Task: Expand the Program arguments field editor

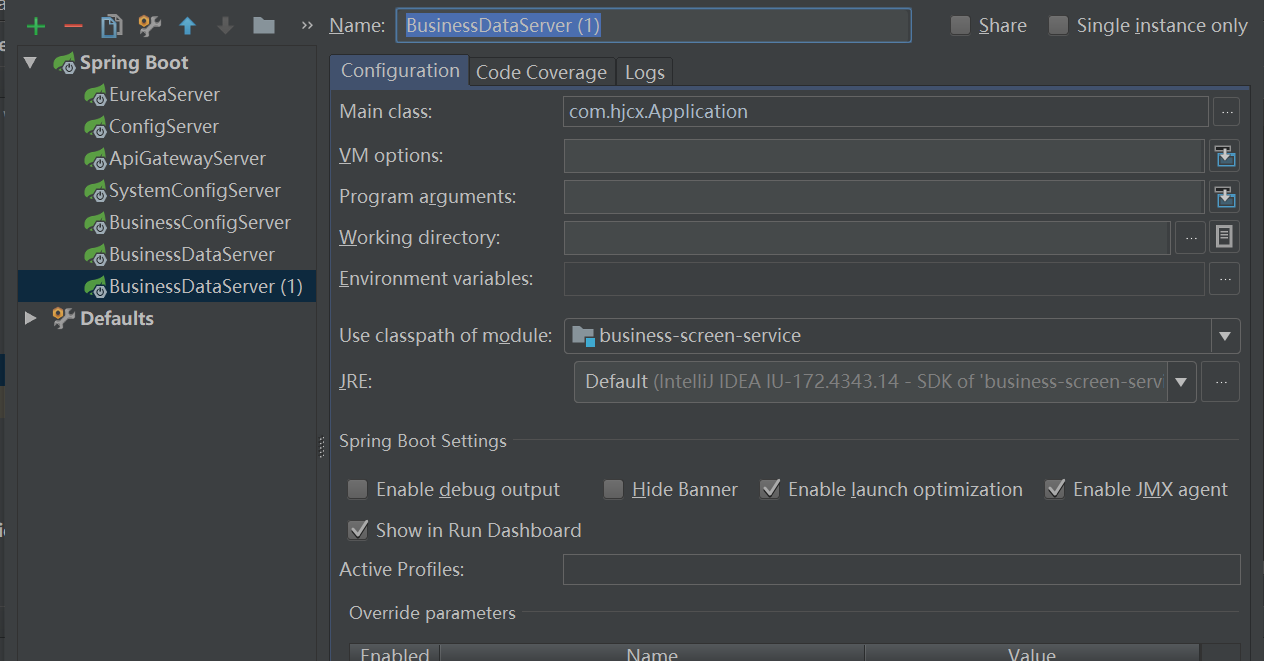Action: point(1225,197)
